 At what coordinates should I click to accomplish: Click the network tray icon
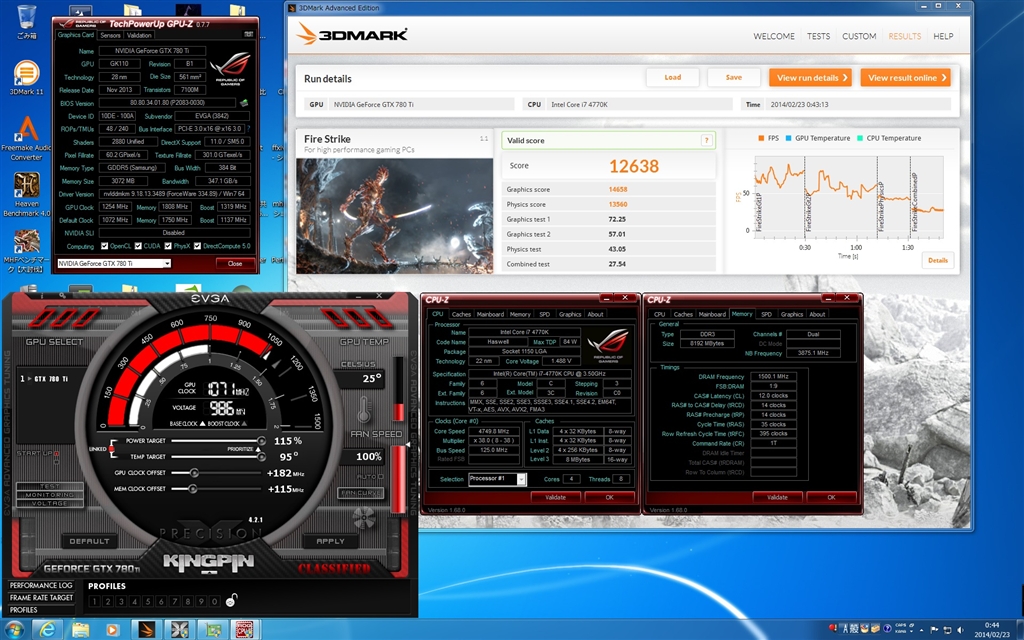click(x=948, y=630)
